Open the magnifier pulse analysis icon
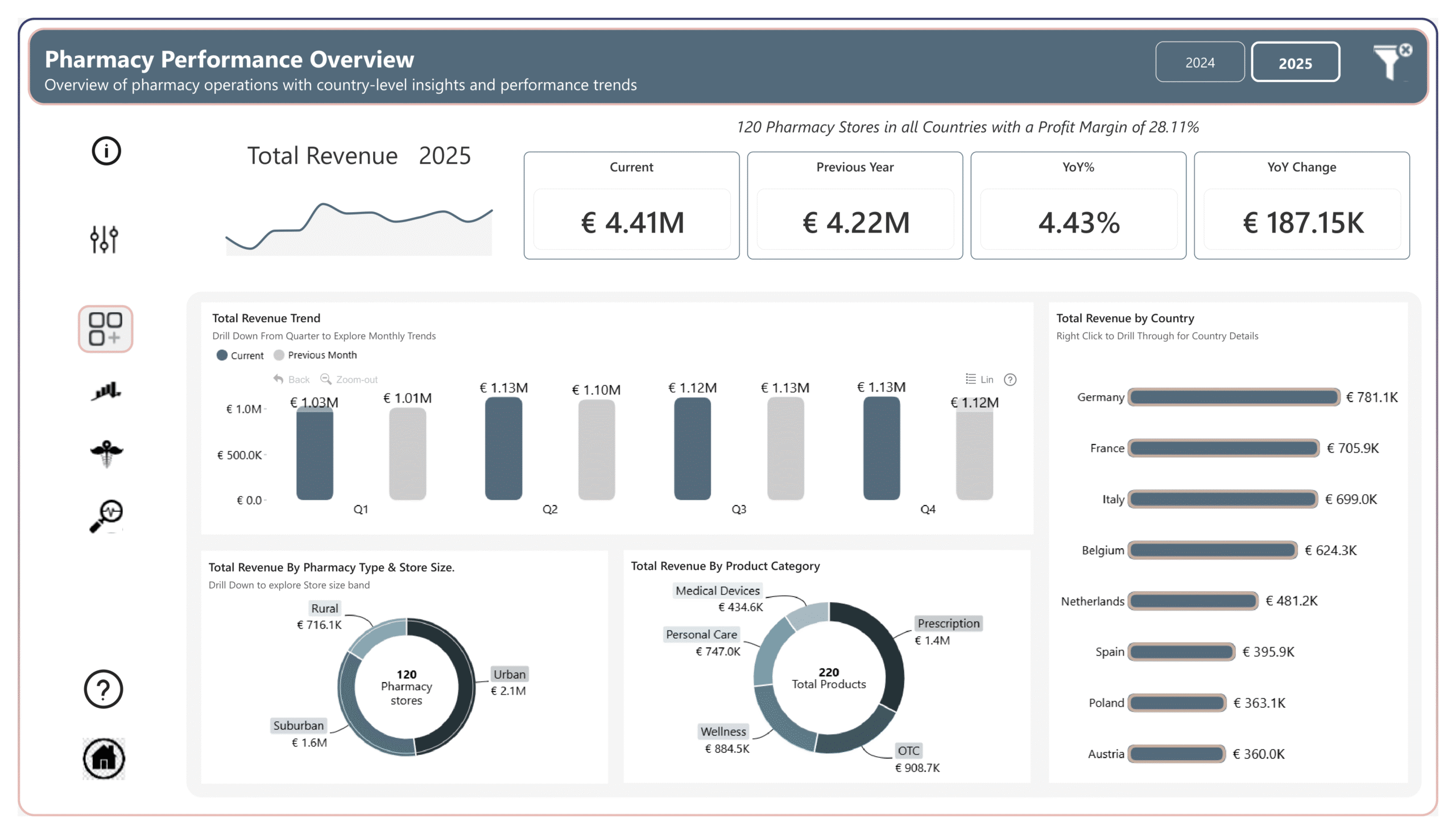The image size is (1456, 834). (106, 515)
